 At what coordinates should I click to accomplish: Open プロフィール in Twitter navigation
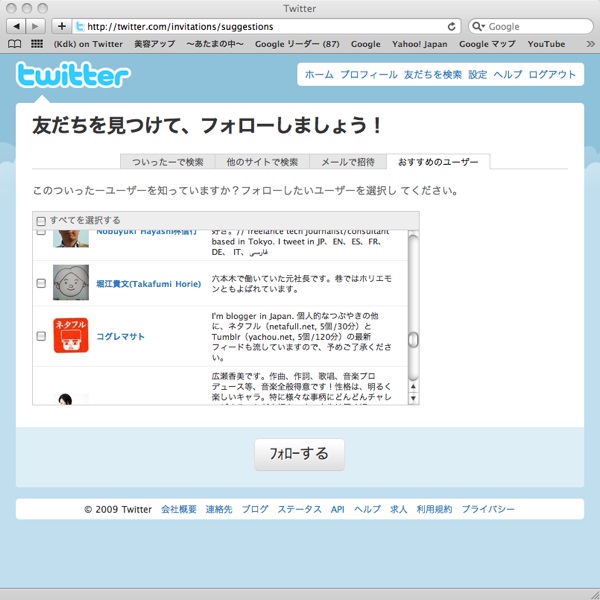[x=369, y=75]
